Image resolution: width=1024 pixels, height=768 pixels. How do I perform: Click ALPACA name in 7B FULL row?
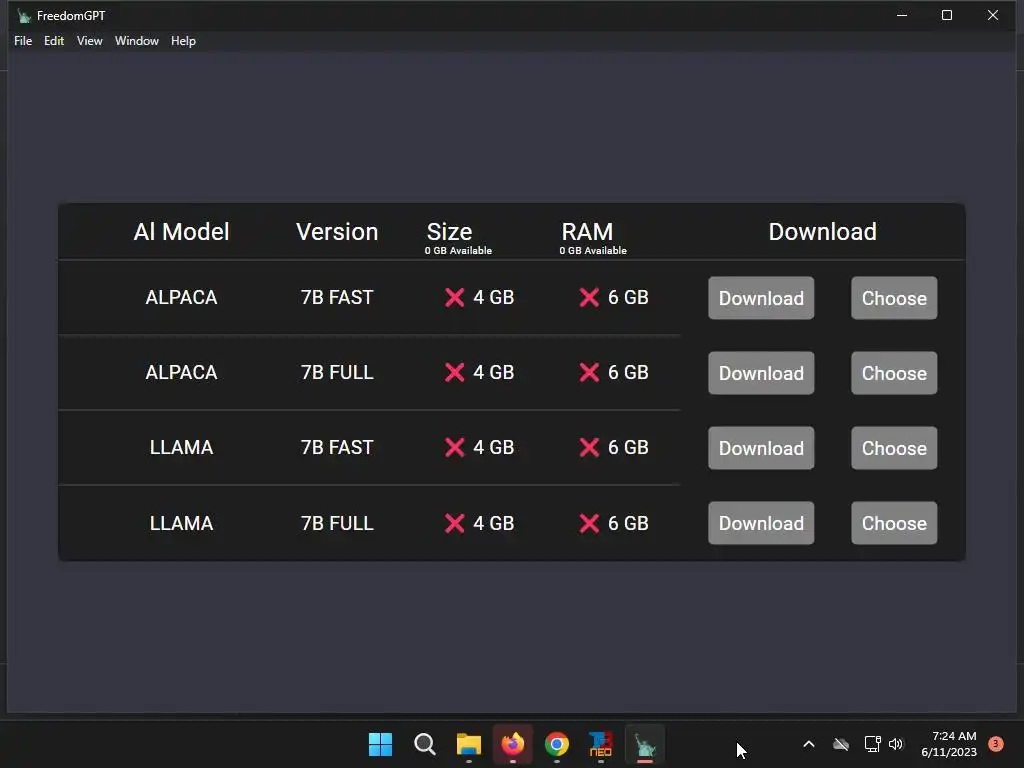(x=181, y=372)
